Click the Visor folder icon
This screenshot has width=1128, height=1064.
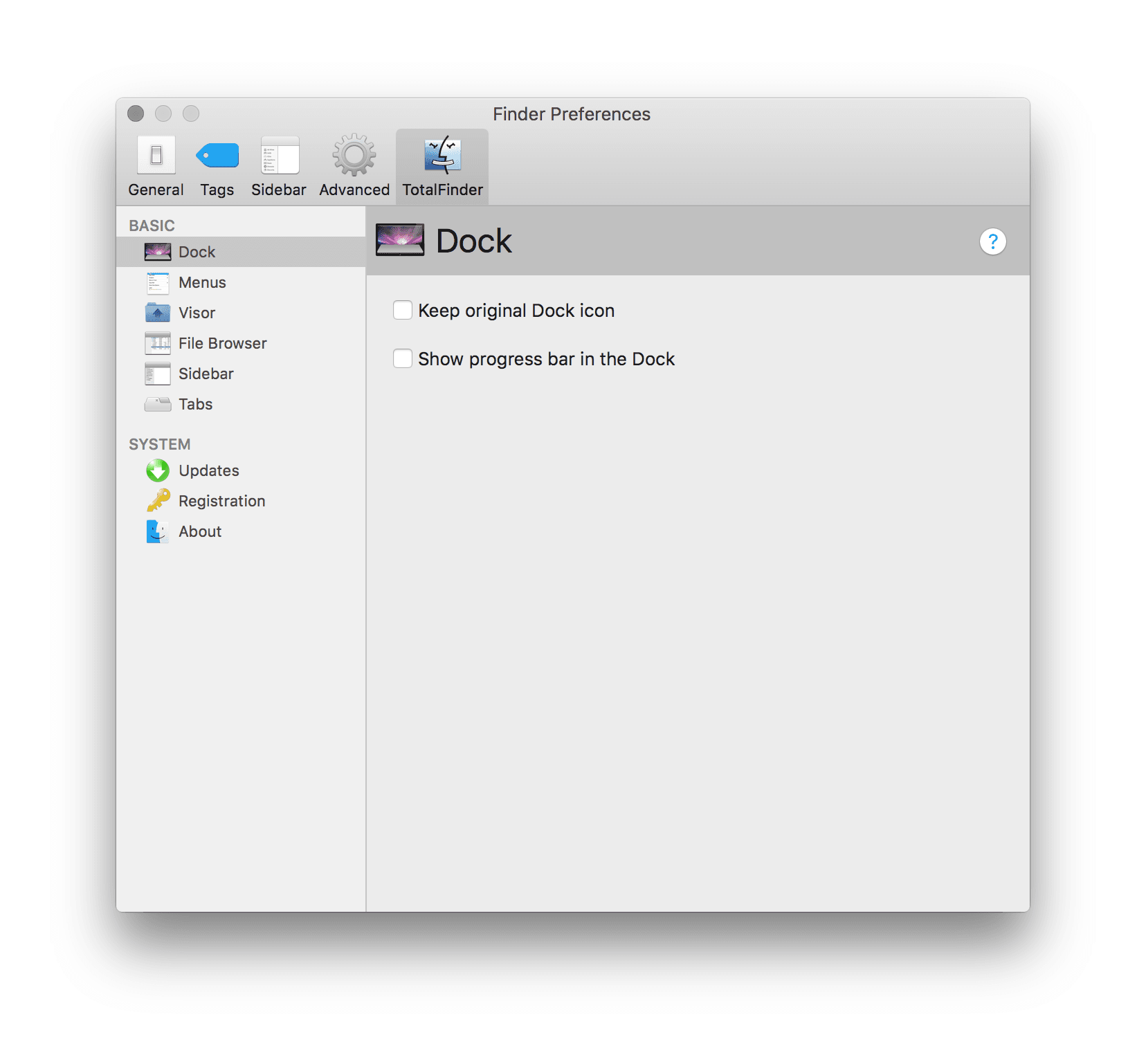(x=158, y=313)
